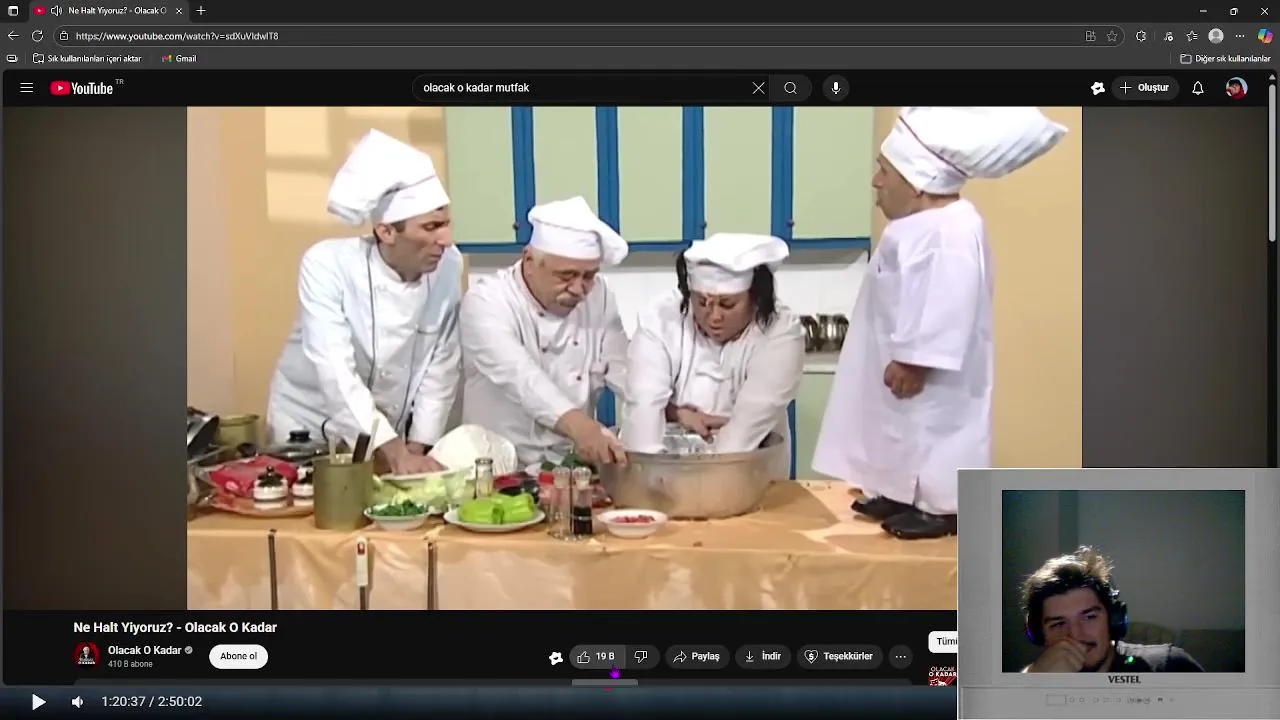Open browser settings and more menu
The height and width of the screenshot is (720, 1280).
(x=1240, y=36)
